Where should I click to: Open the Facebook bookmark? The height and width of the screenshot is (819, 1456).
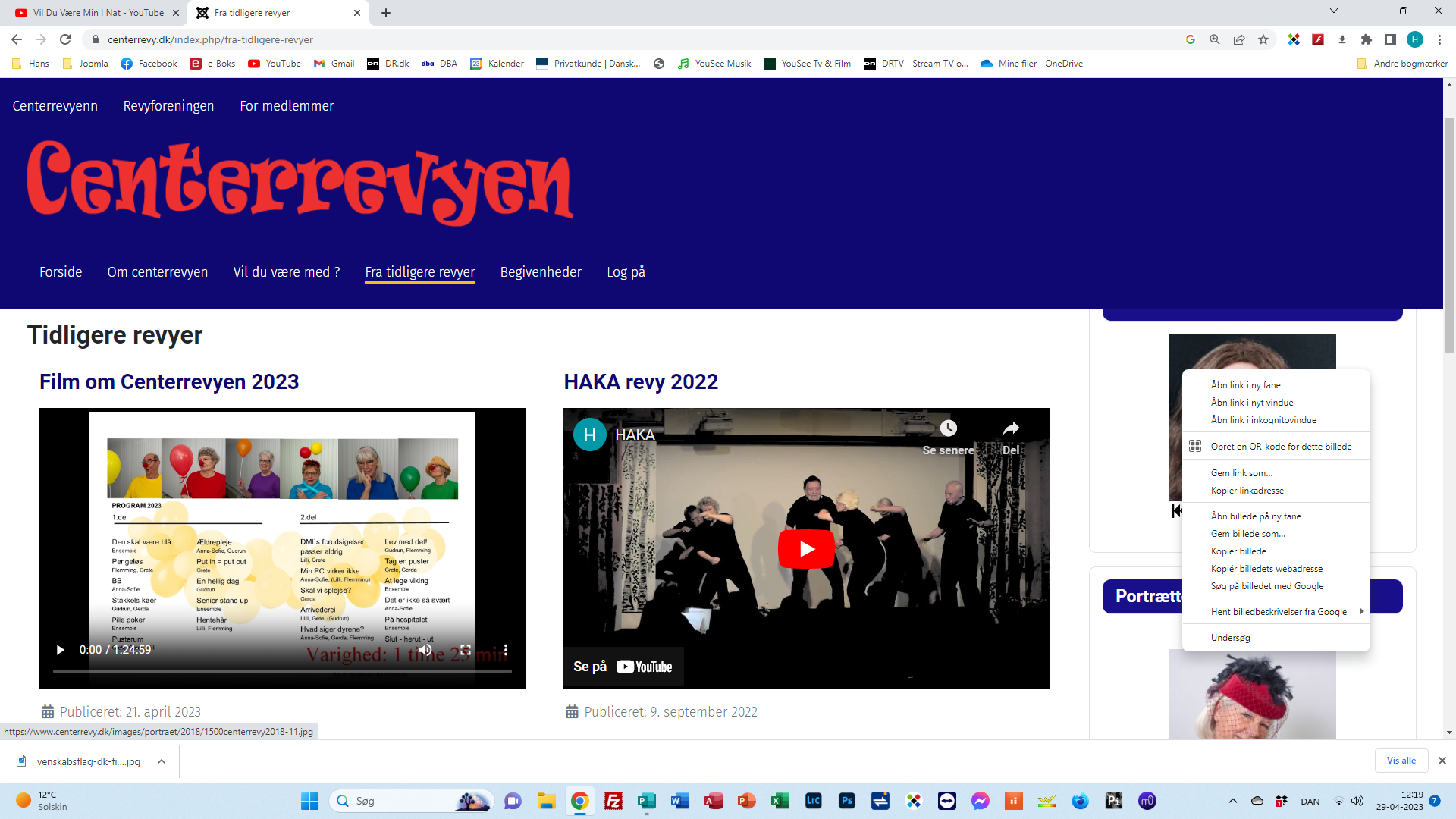click(149, 64)
